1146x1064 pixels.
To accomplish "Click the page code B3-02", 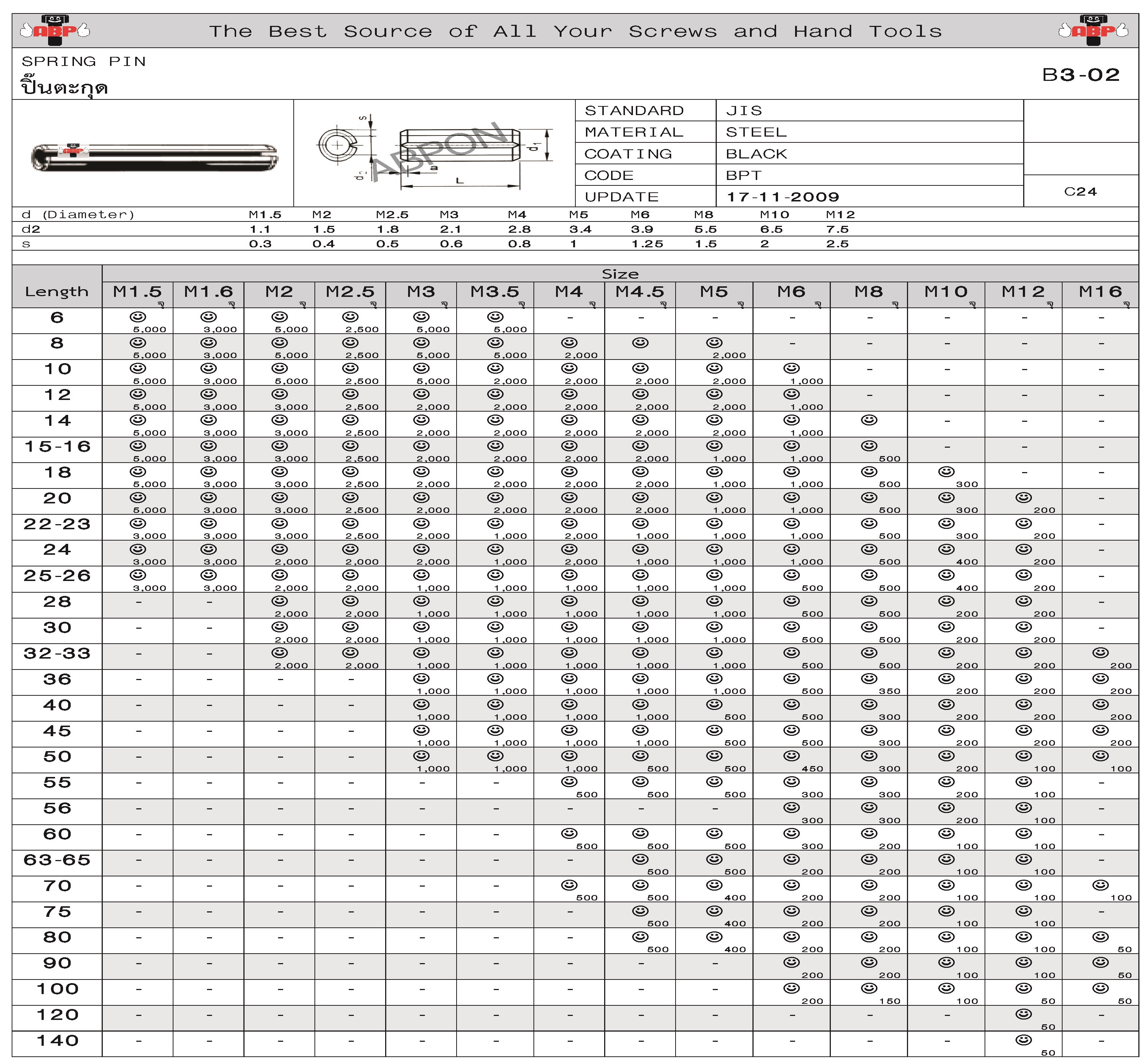I will [x=1081, y=75].
